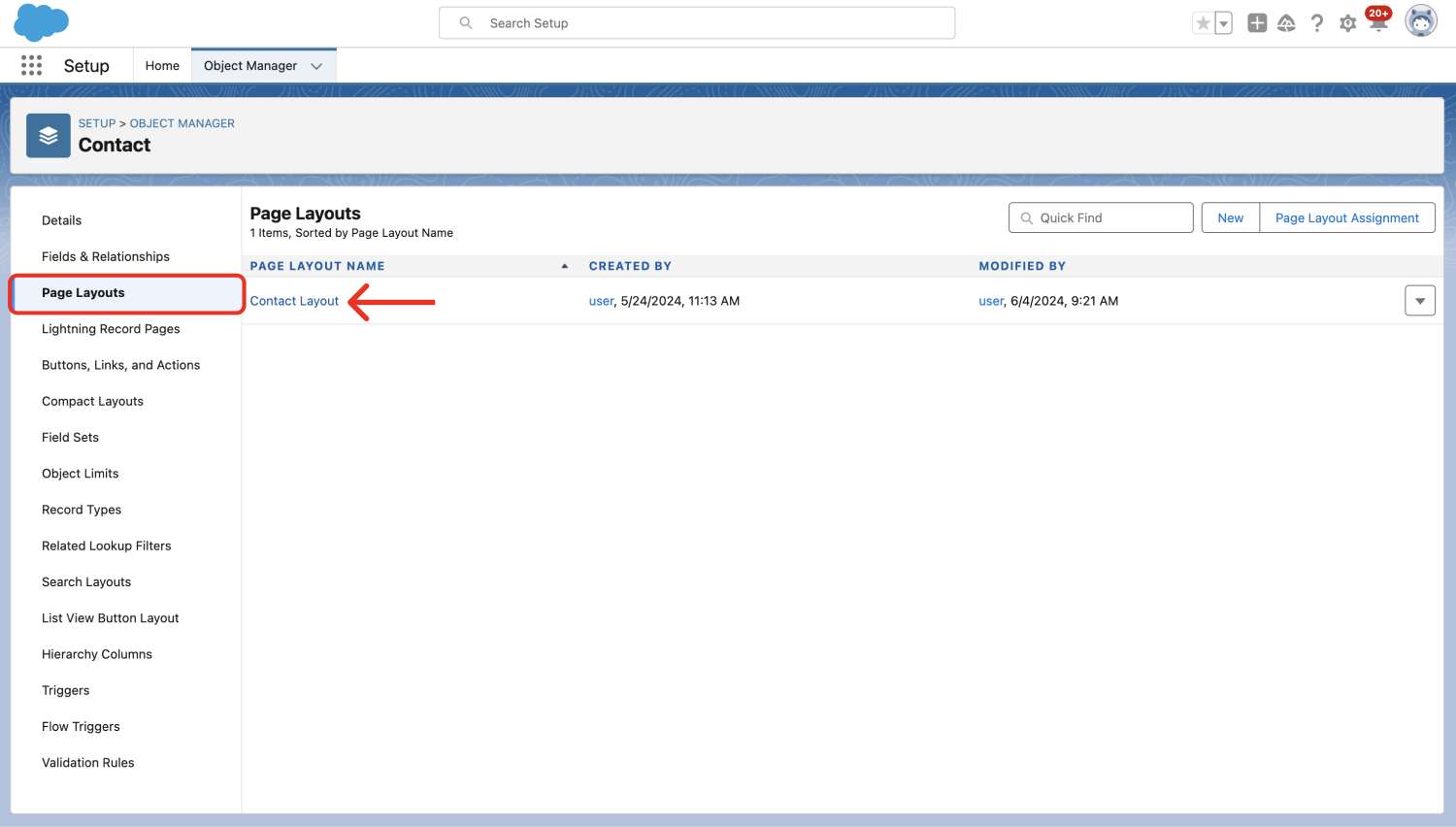This screenshot has width=1456, height=827.
Task: Open the App Launcher grid icon
Action: pos(31,65)
